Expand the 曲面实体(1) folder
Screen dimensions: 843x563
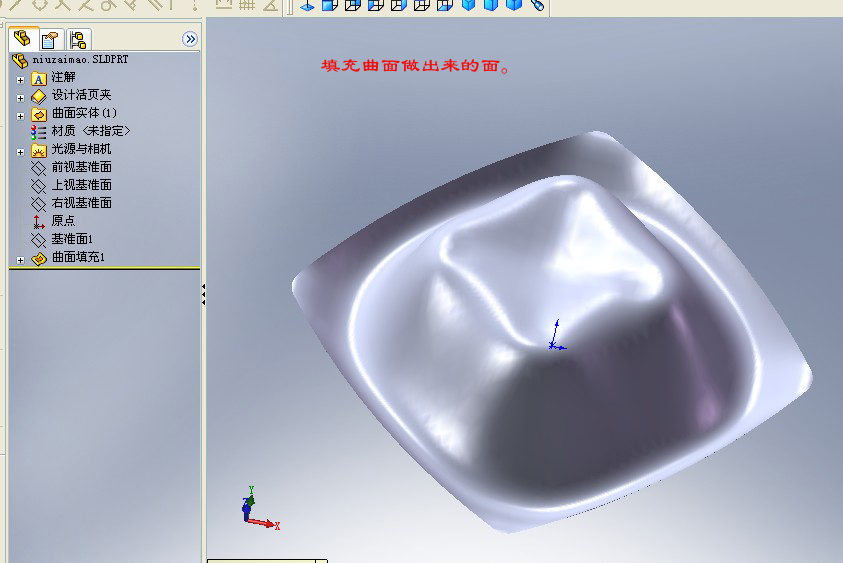[x=20, y=116]
